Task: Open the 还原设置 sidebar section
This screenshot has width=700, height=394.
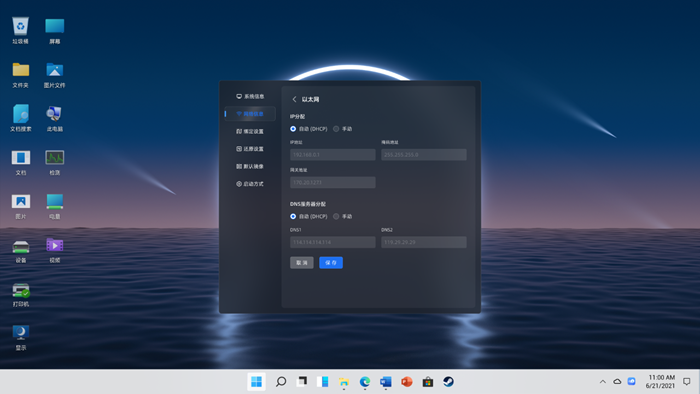Action: 250,149
